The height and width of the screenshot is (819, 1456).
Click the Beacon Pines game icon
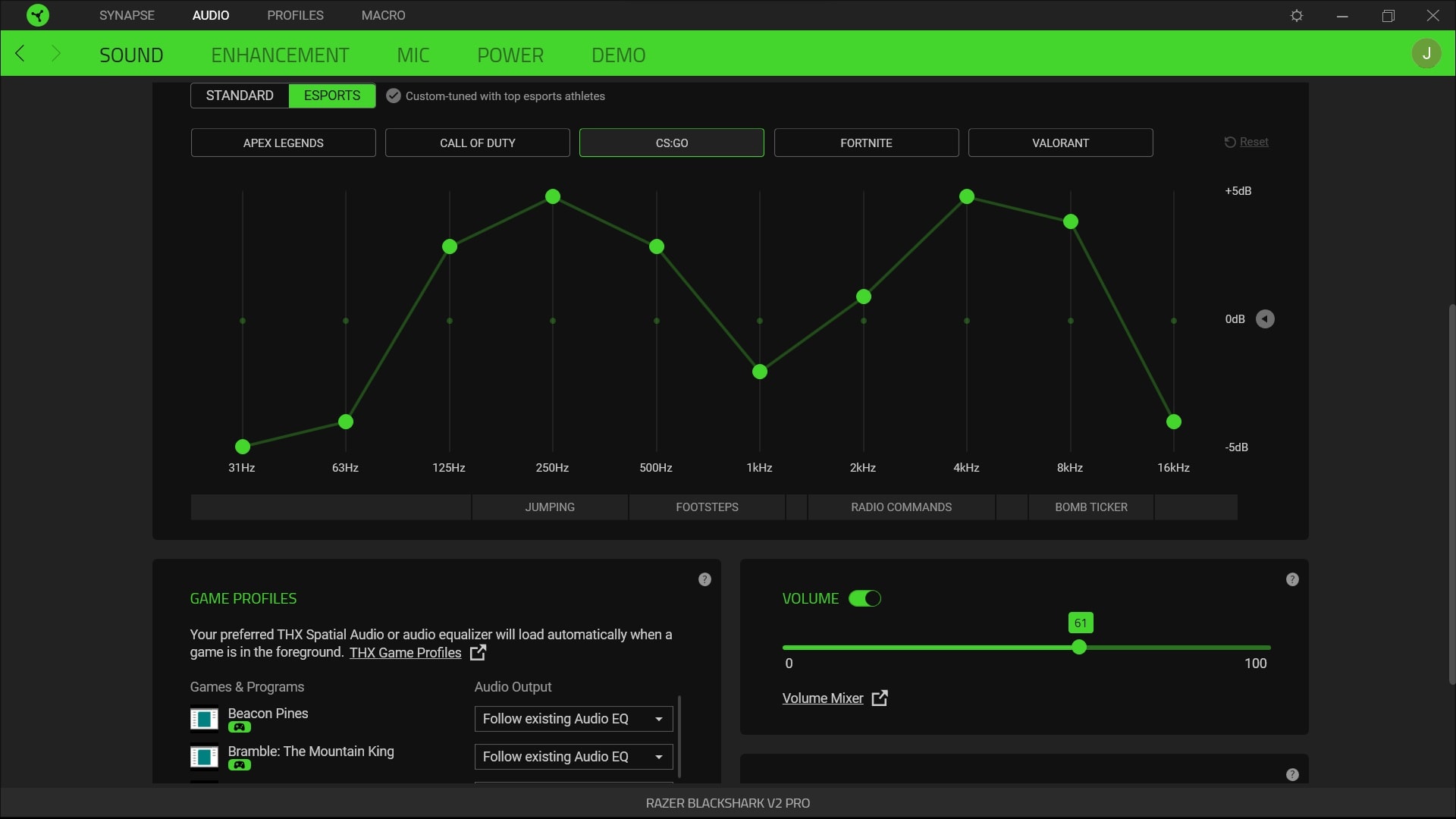tap(204, 718)
